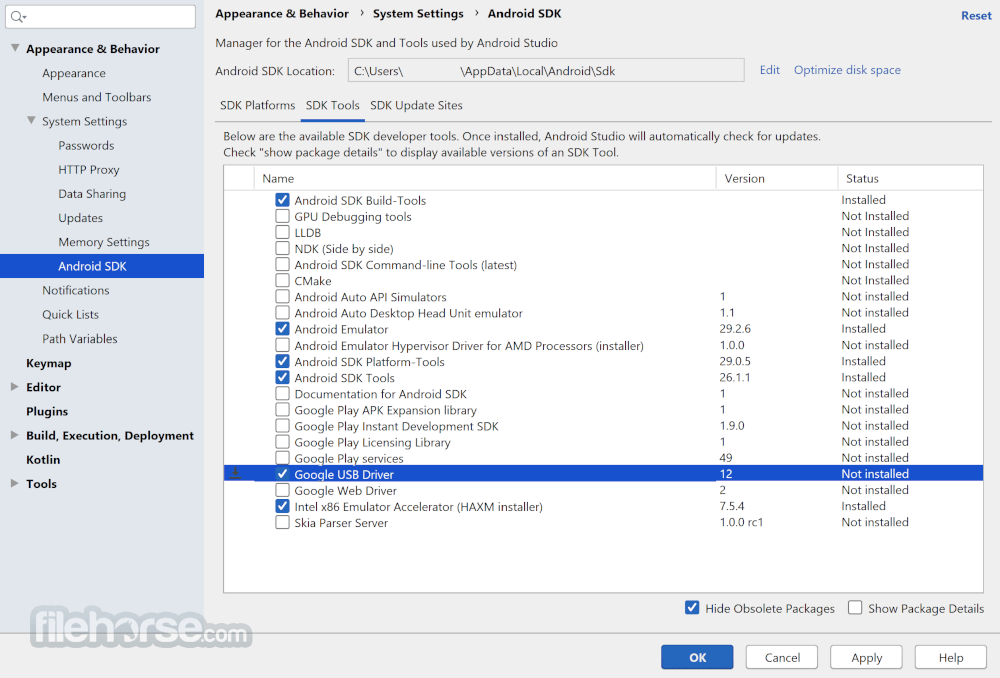Tick Android SDK Command-line Tools checkbox
1000x678 pixels.
(283, 265)
